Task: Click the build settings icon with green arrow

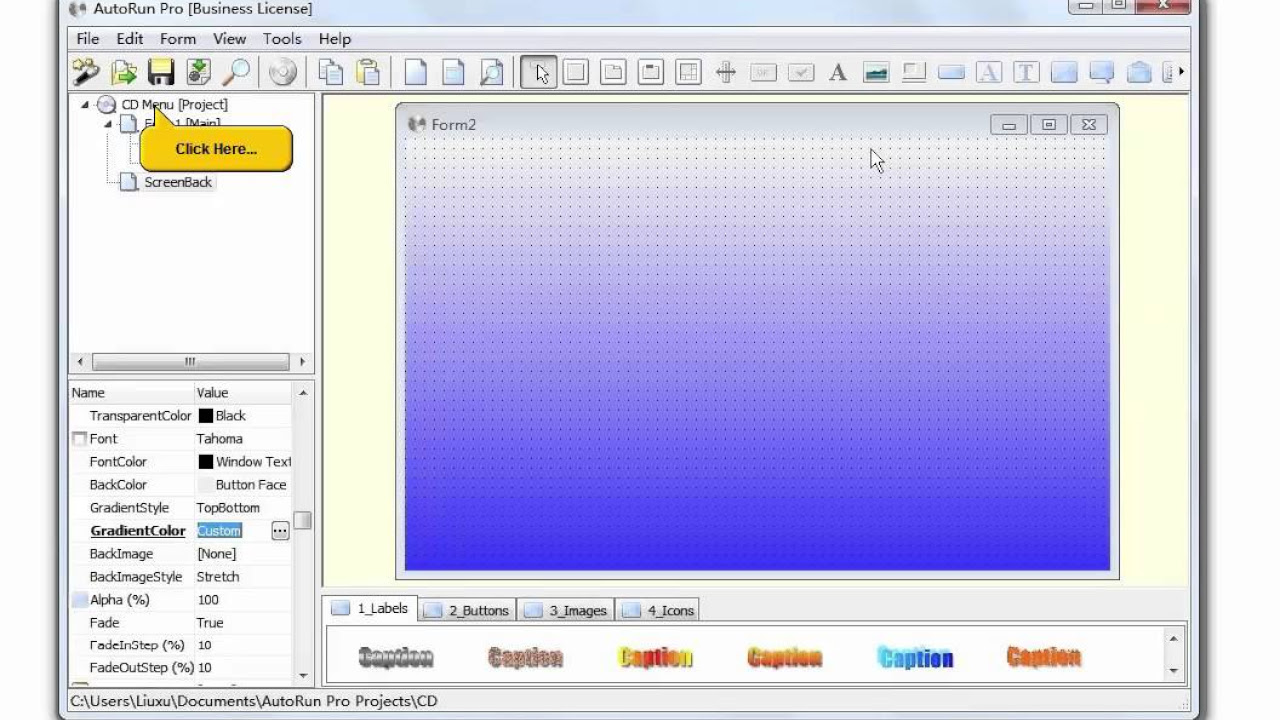Action: click(199, 72)
